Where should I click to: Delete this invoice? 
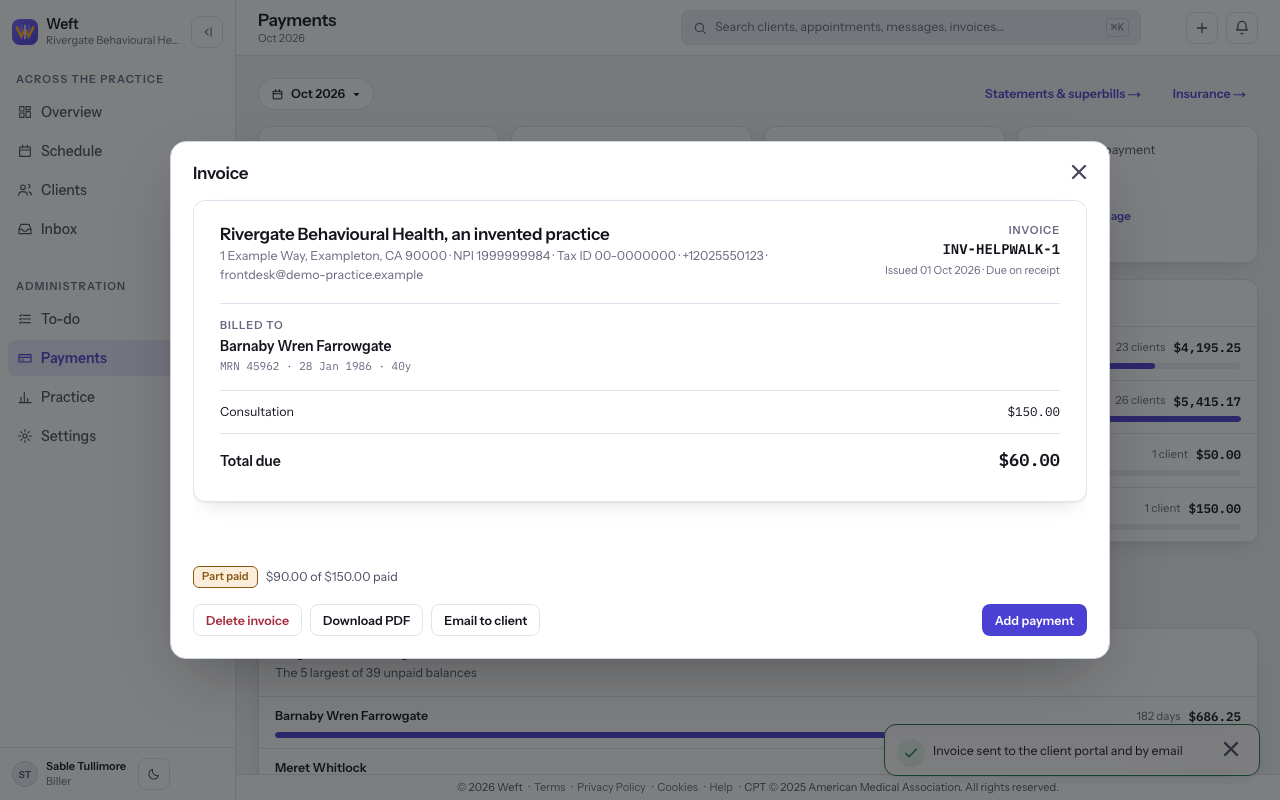tap(247, 620)
